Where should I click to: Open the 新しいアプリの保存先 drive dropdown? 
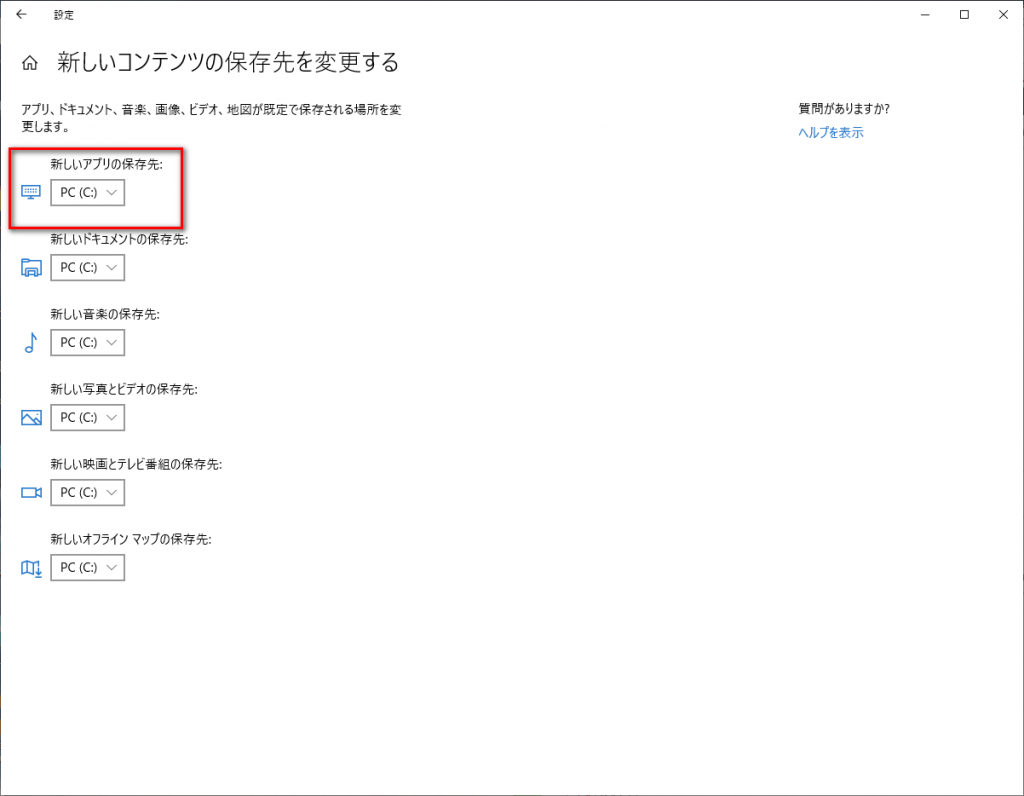(88, 192)
